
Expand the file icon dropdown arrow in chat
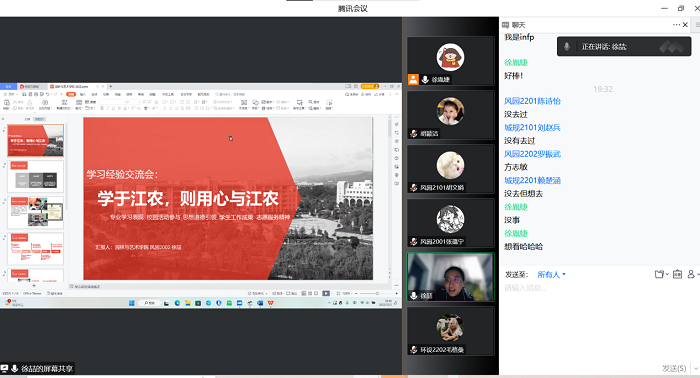click(667, 275)
